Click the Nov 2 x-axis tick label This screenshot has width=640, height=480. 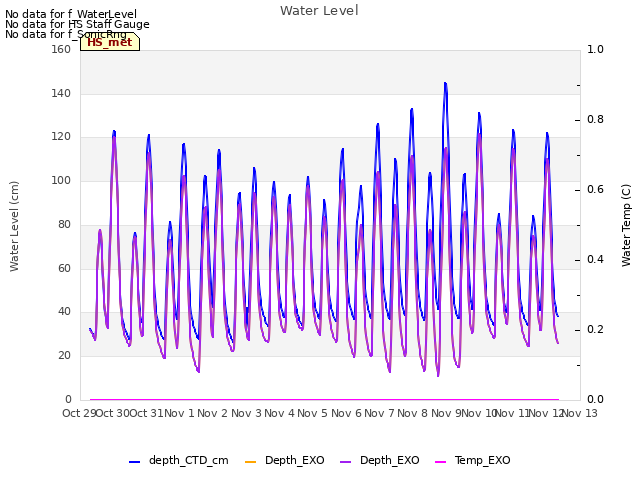[212, 413]
